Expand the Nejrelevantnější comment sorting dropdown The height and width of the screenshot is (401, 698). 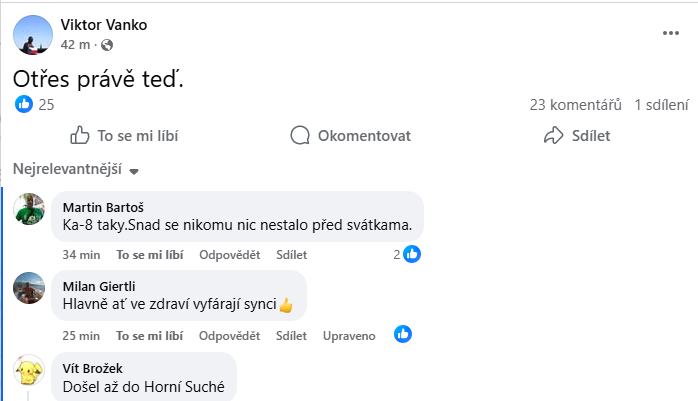tap(75, 169)
